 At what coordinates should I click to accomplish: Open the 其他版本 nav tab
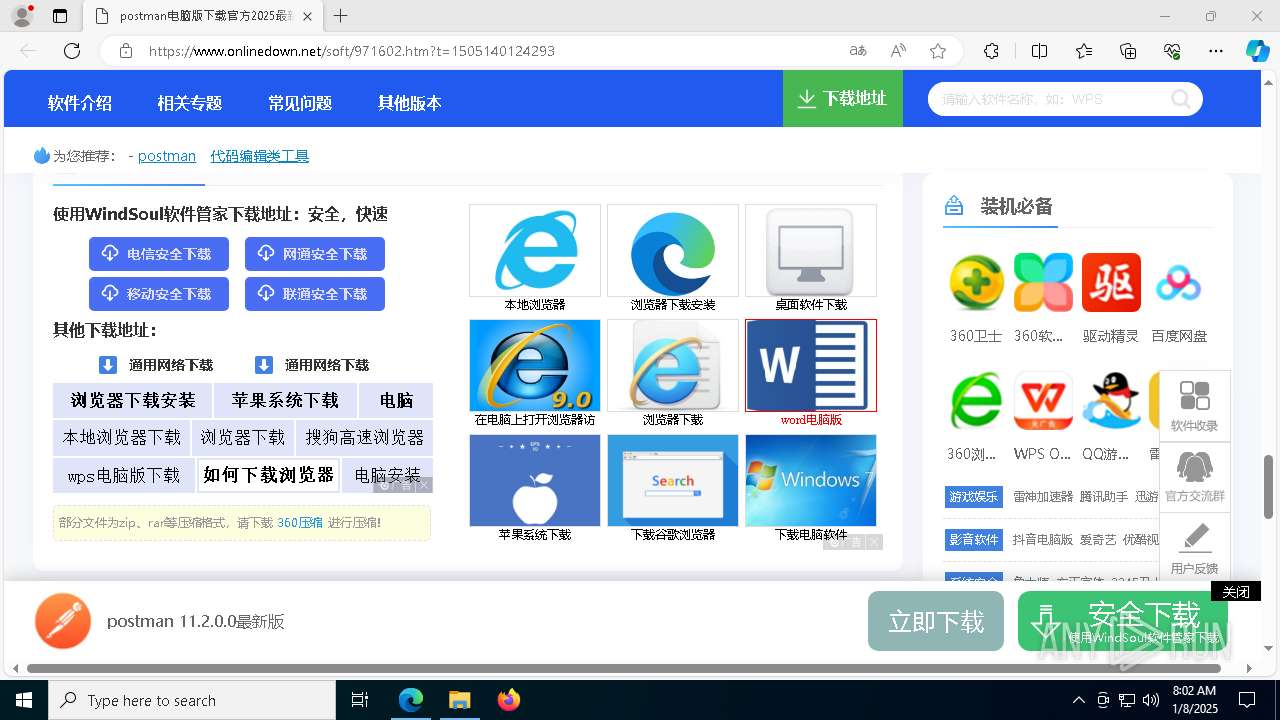(x=410, y=103)
